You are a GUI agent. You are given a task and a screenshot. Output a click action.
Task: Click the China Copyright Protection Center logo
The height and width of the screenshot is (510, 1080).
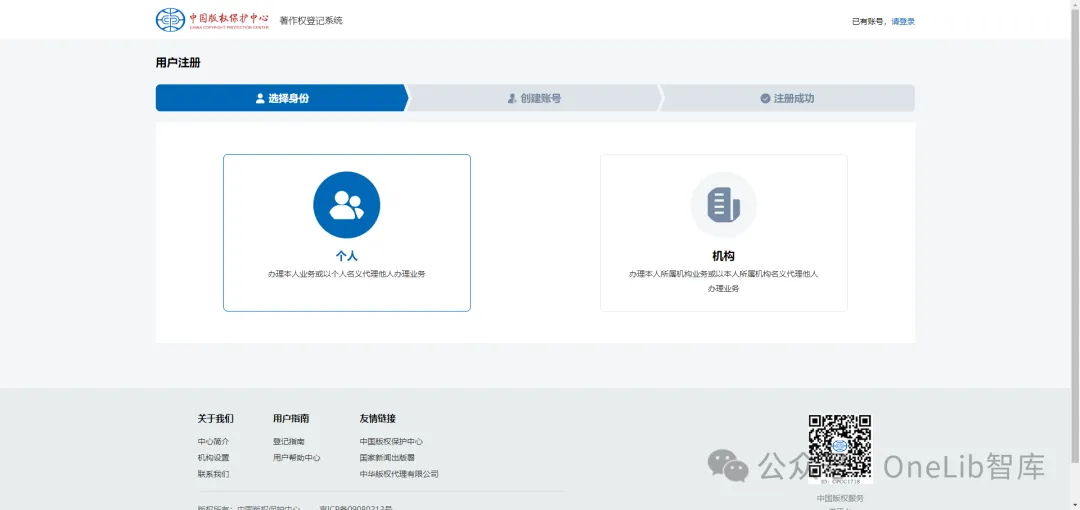click(x=212, y=20)
